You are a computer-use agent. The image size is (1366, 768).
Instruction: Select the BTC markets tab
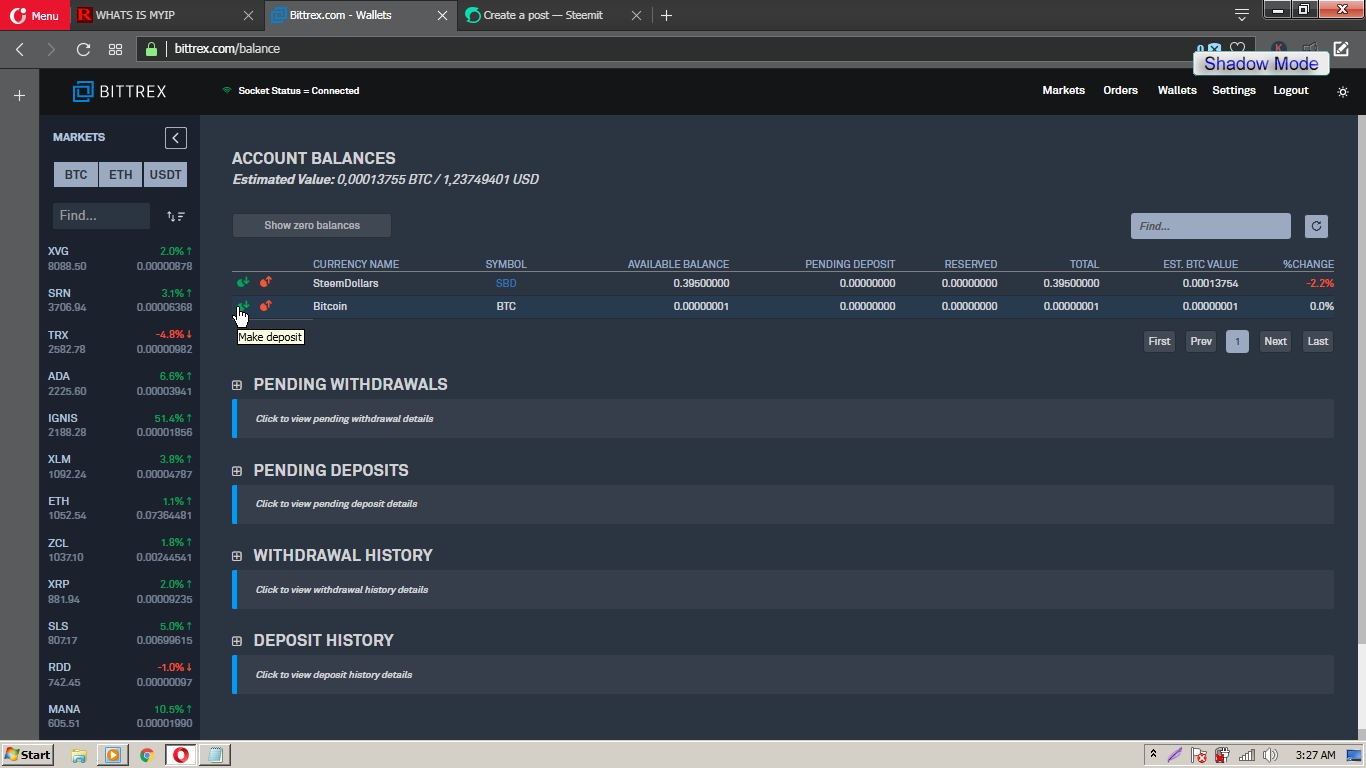click(x=76, y=175)
